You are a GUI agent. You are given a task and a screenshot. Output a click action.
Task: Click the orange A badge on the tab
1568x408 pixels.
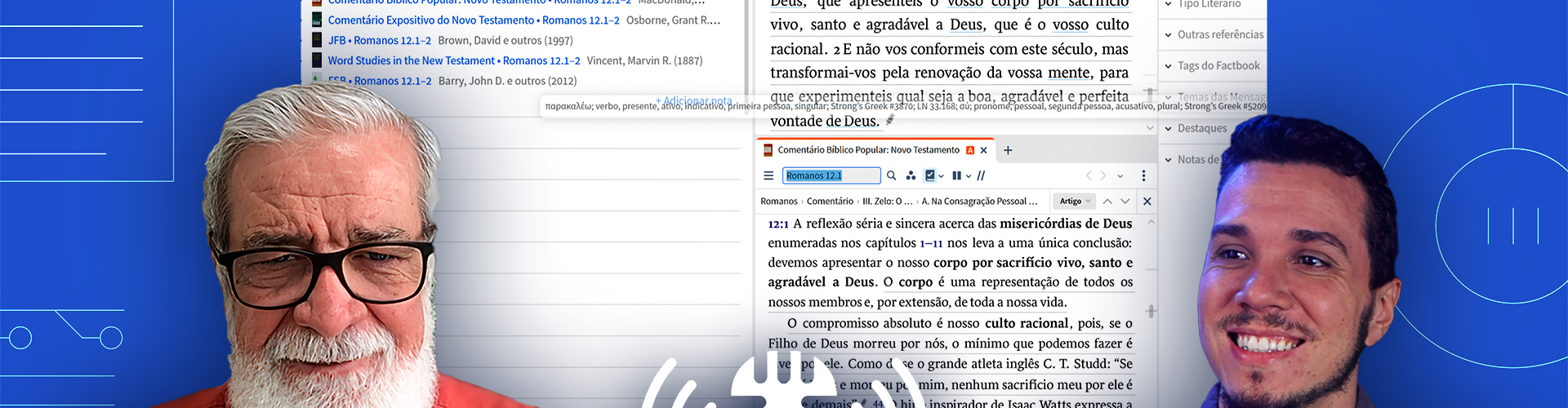[970, 150]
